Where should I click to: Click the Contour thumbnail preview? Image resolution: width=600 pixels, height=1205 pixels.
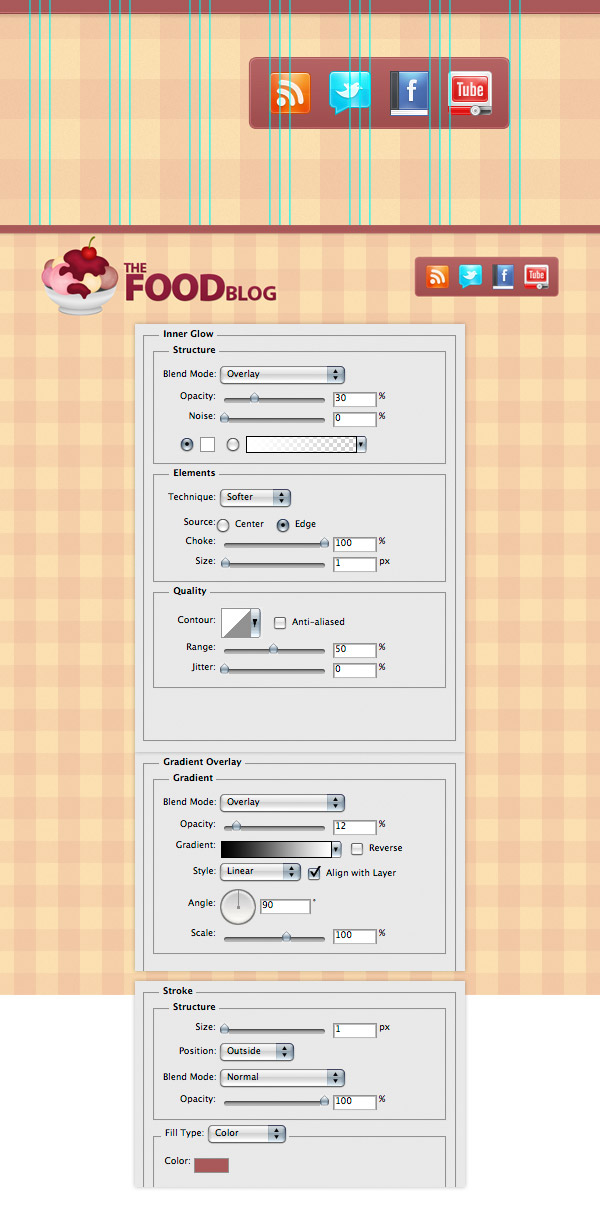(235, 622)
